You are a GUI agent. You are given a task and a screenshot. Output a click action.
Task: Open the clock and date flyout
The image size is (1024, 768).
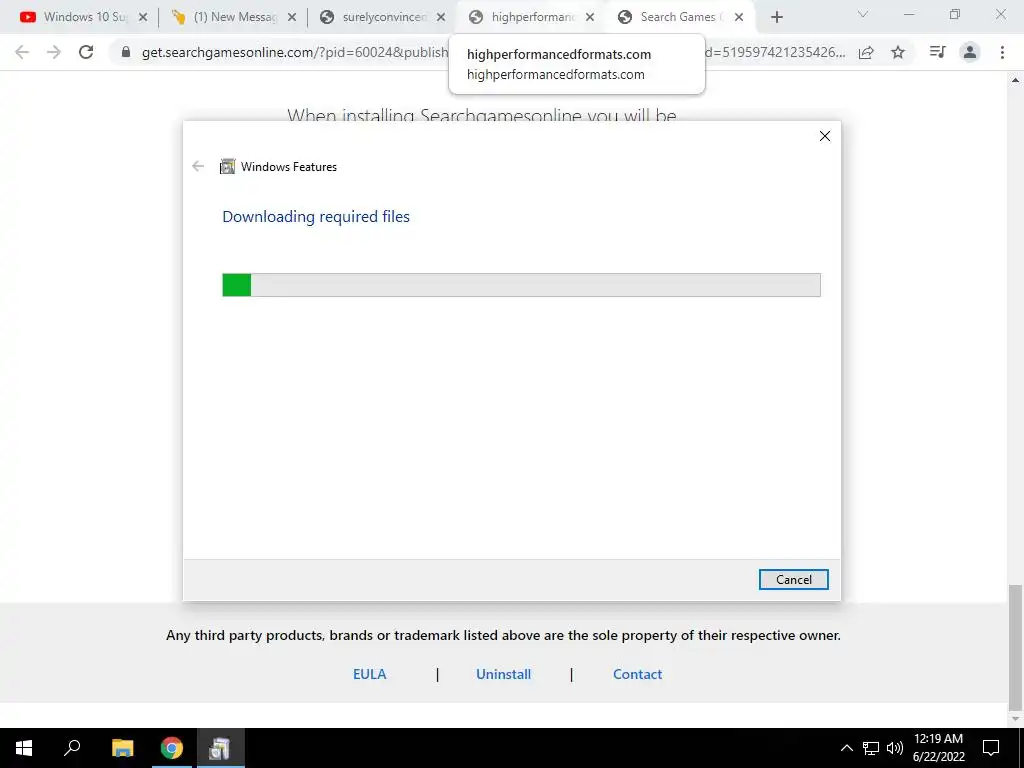[x=938, y=748]
